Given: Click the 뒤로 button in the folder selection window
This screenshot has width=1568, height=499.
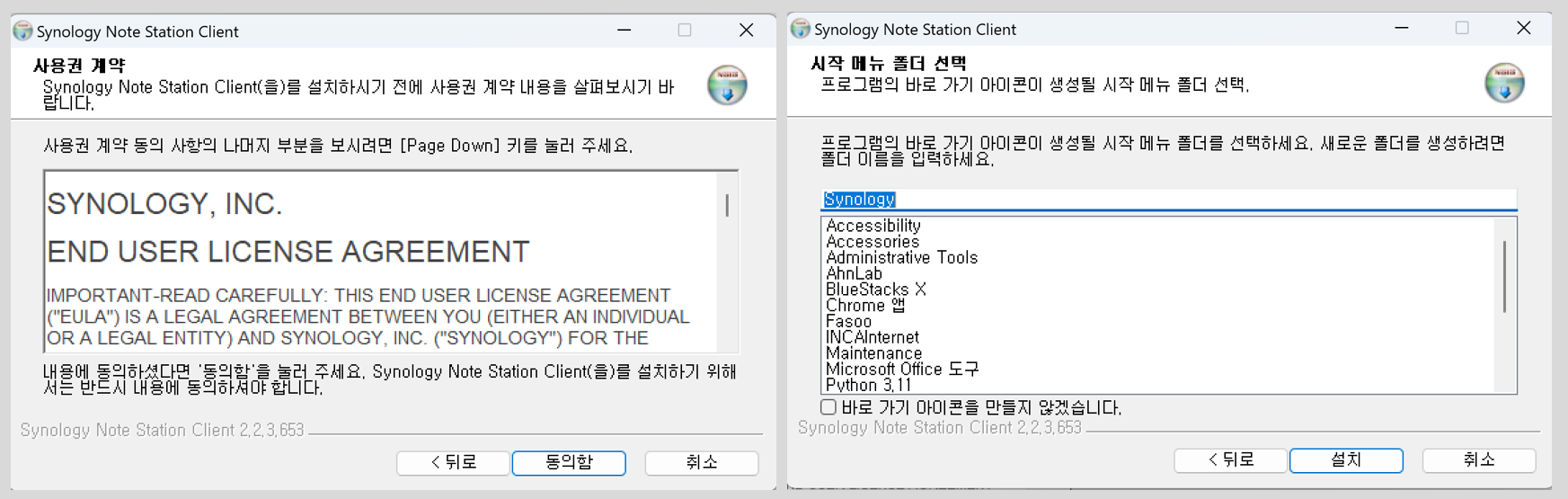Looking at the screenshot, I should (x=1231, y=460).
